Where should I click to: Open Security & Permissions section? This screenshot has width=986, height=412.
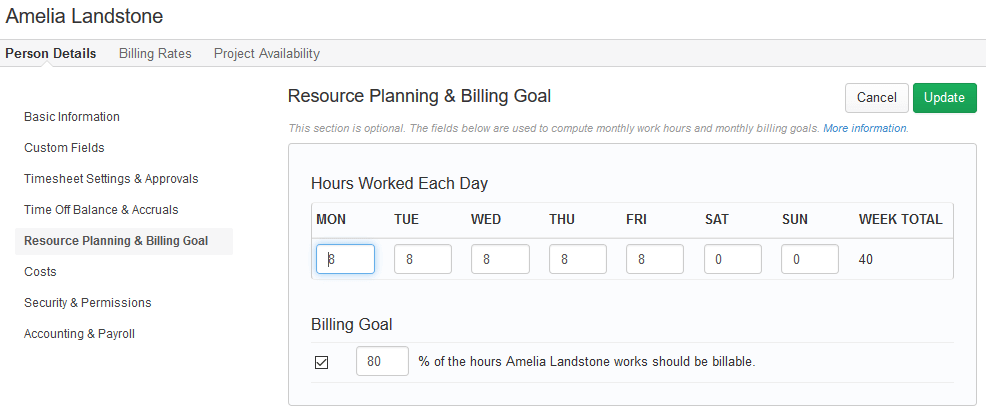click(87, 303)
